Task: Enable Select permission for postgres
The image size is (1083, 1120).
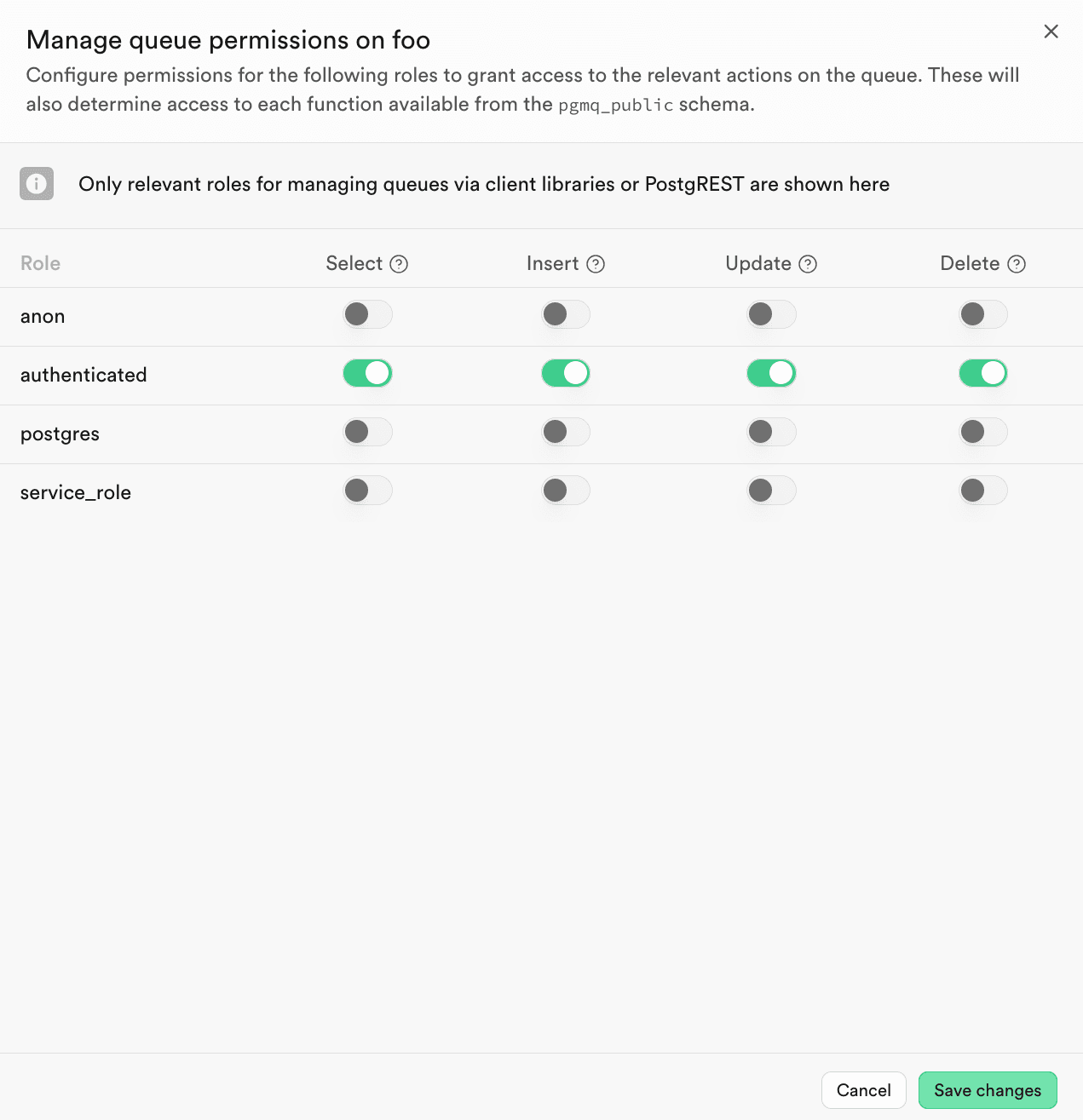Action: [x=367, y=432]
